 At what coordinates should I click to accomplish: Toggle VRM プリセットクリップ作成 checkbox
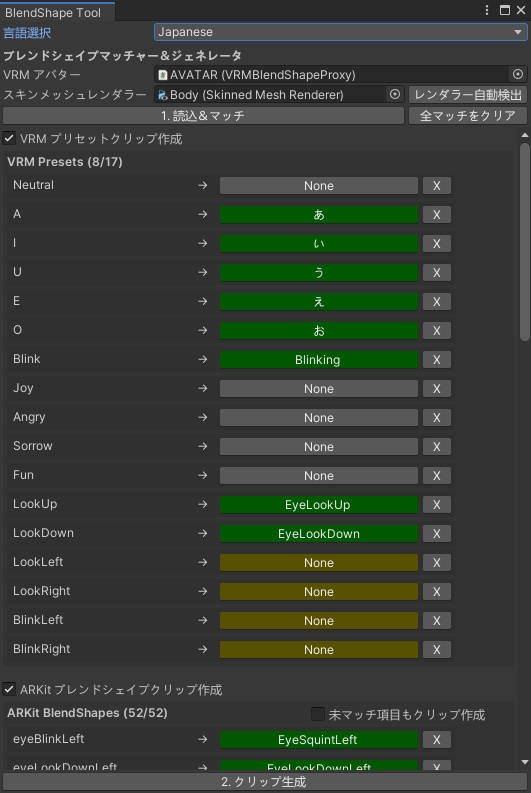9,138
